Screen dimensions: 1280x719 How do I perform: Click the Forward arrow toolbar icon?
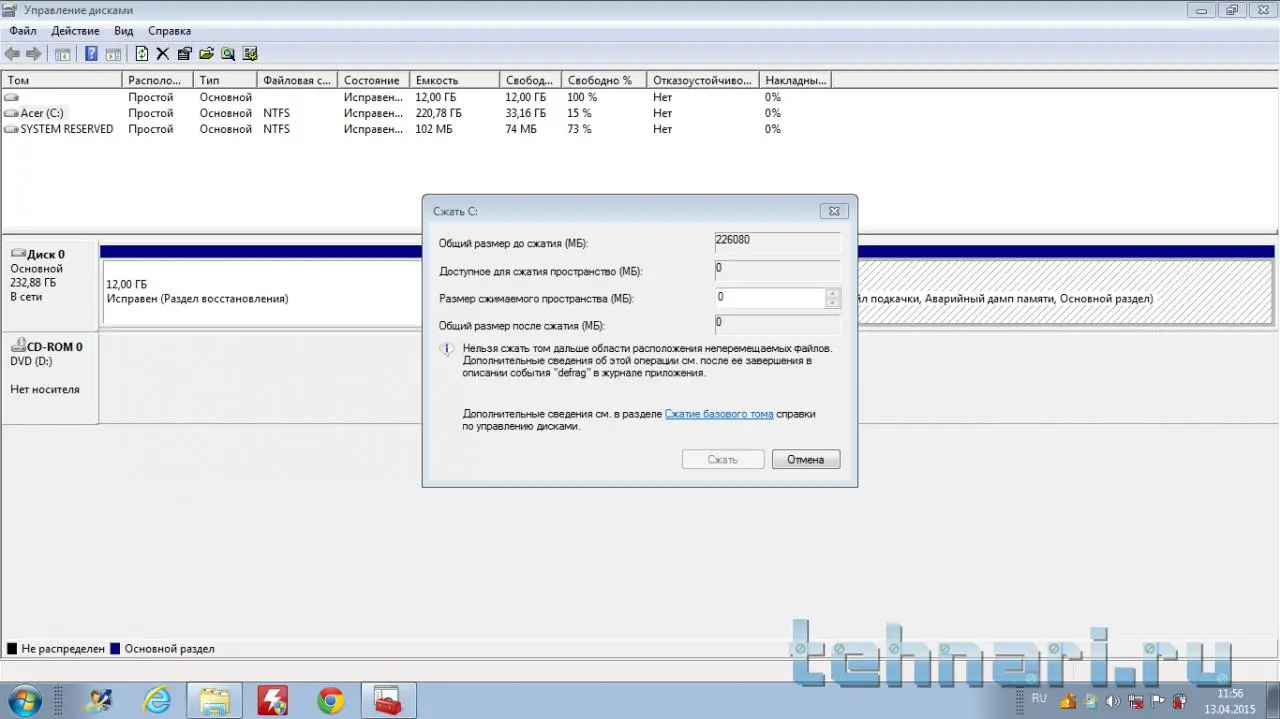34,54
